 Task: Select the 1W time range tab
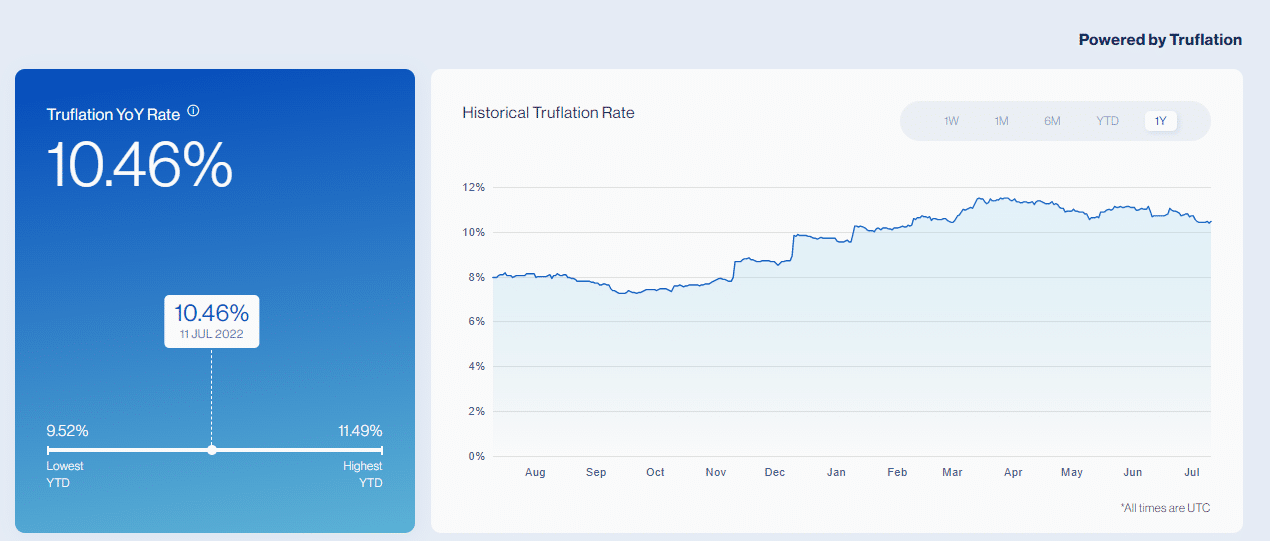[x=951, y=121]
